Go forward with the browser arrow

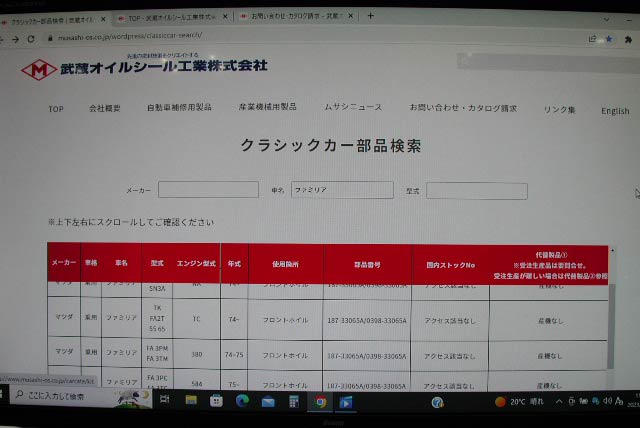[16, 39]
